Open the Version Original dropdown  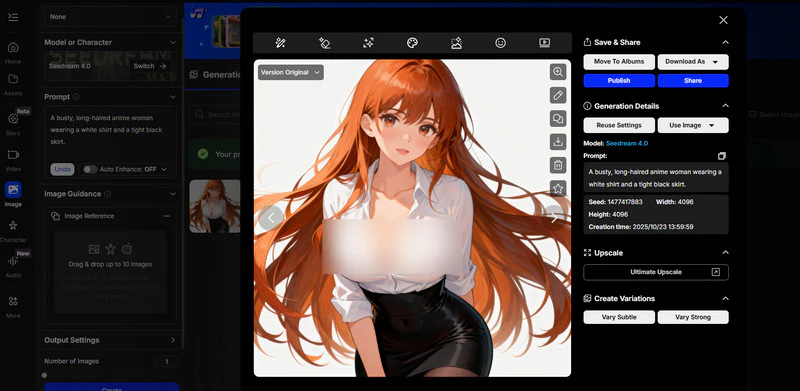(x=290, y=72)
